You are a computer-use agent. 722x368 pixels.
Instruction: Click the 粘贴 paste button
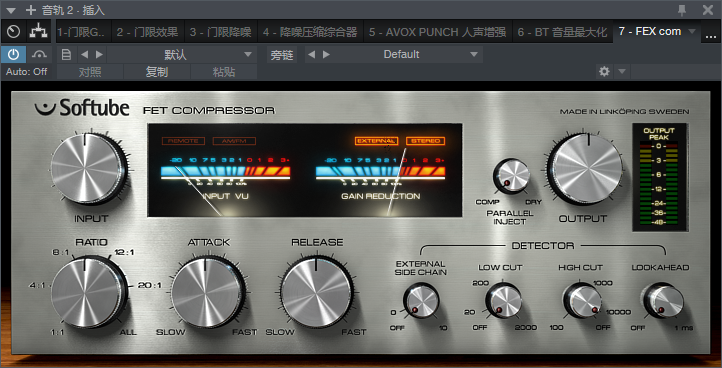click(x=224, y=72)
